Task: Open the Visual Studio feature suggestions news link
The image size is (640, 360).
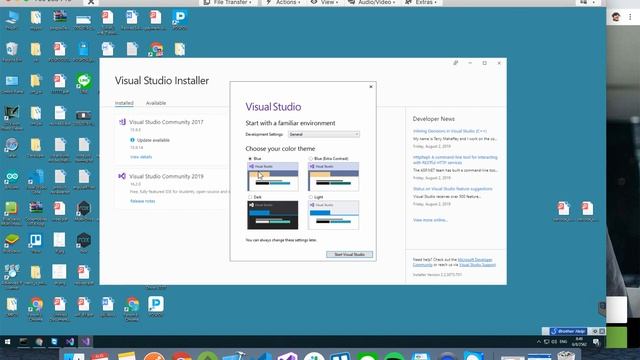Action: pyautogui.click(x=452, y=189)
